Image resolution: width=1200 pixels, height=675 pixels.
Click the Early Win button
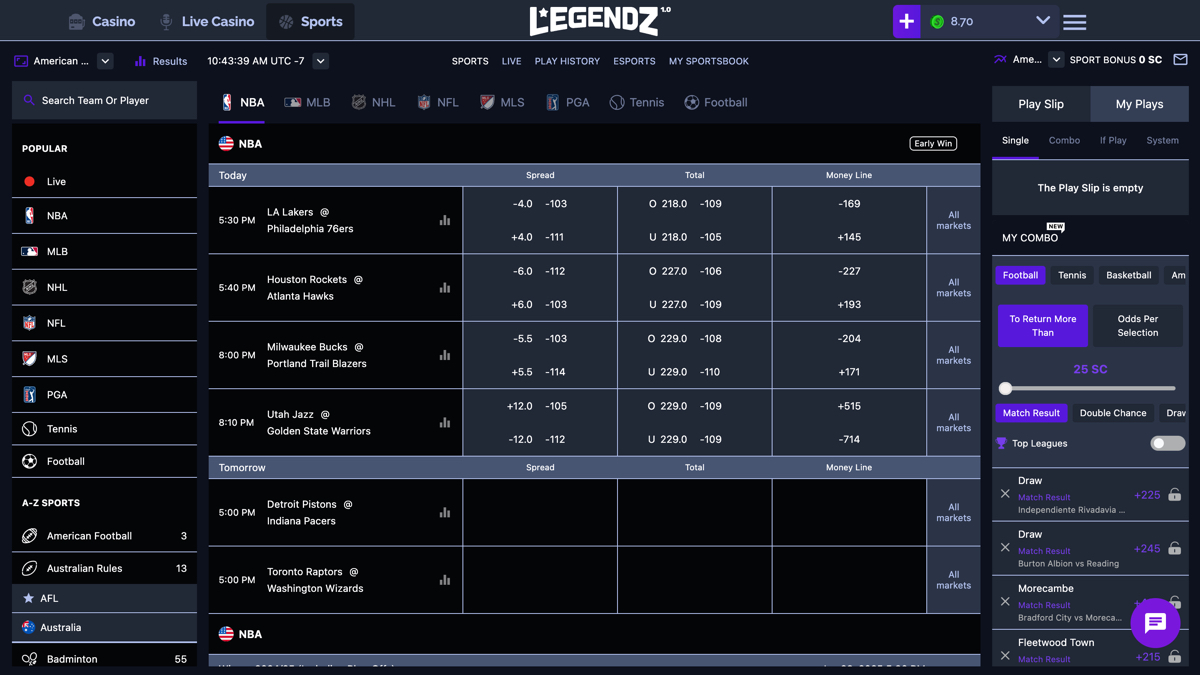point(932,143)
